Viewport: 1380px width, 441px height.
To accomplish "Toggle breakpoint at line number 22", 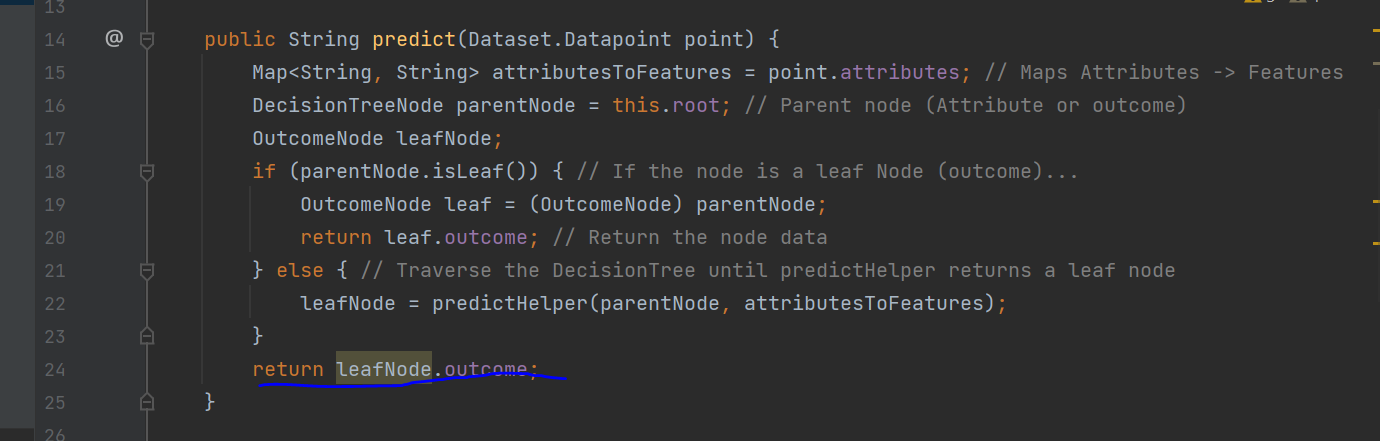I will point(55,304).
